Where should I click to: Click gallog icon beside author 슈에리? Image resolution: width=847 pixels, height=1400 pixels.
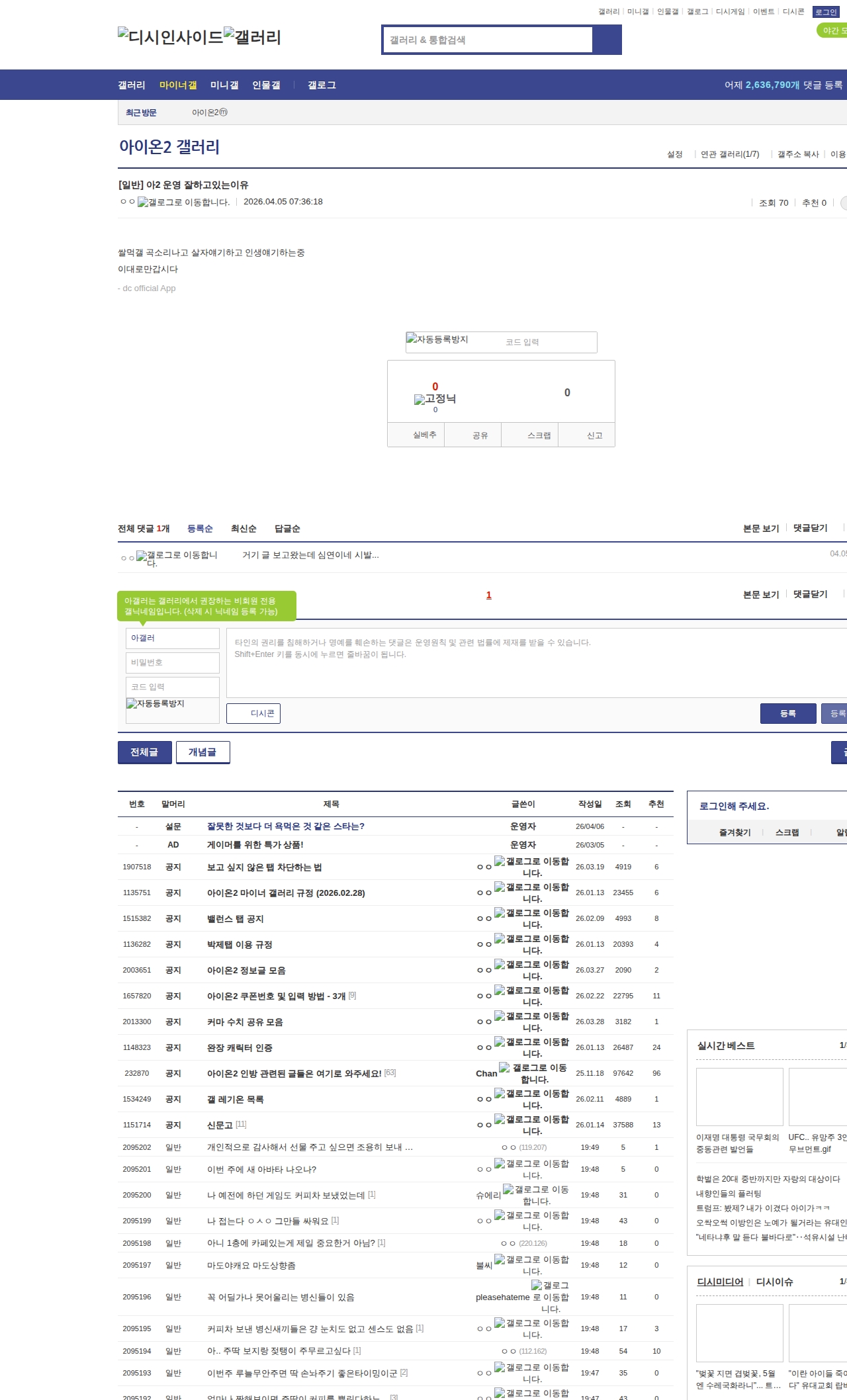click(x=508, y=1189)
